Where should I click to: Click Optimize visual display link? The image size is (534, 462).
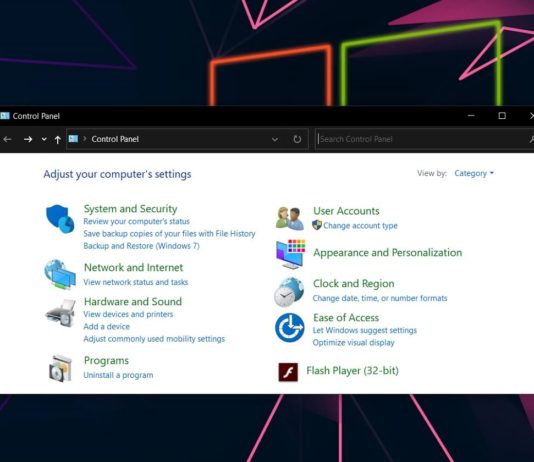point(353,342)
